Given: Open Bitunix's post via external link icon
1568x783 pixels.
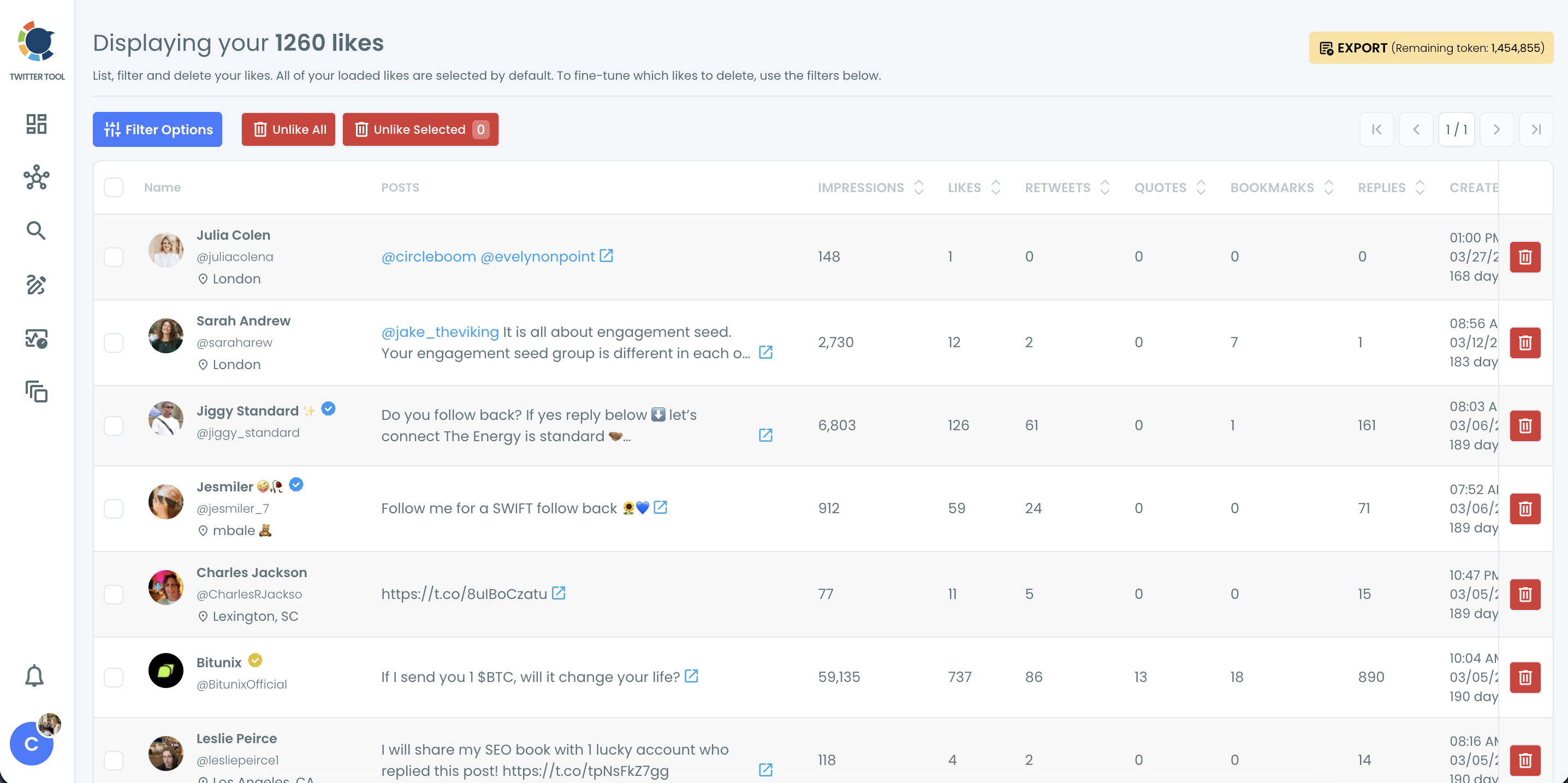Looking at the screenshot, I should (692, 676).
